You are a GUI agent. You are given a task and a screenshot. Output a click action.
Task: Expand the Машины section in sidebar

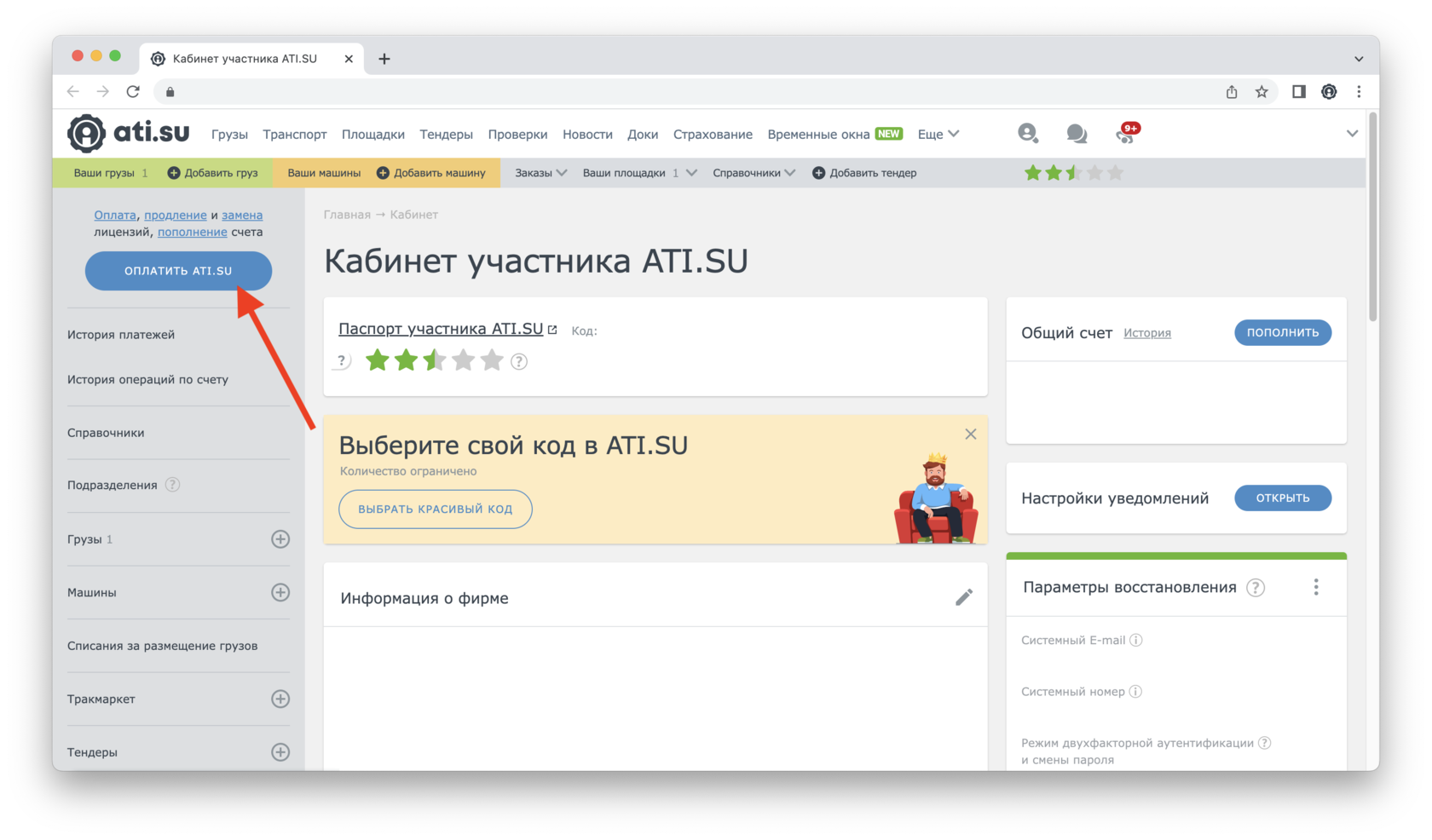coord(280,592)
